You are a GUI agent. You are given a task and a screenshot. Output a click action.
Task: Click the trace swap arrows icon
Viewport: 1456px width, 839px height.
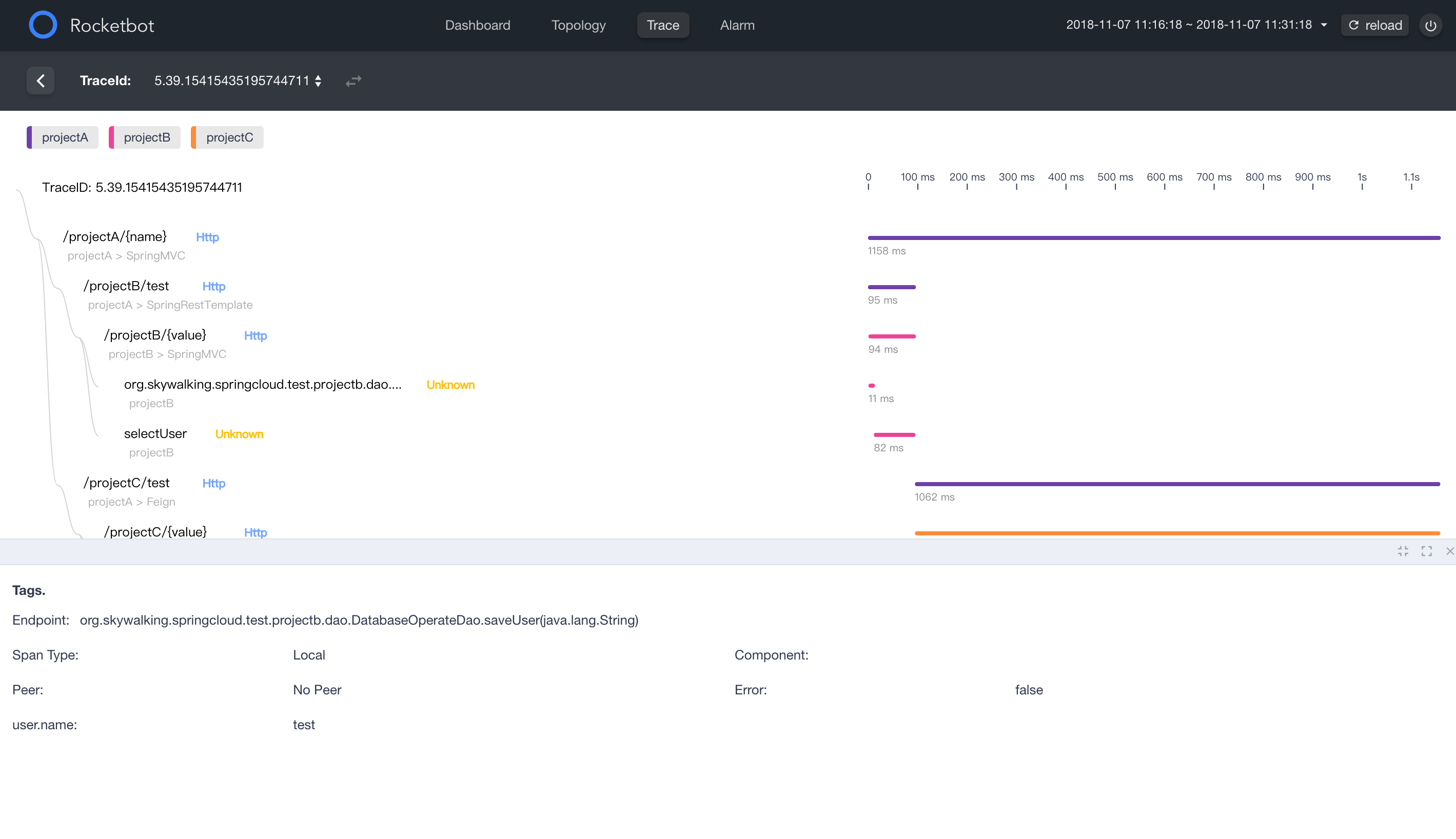[x=353, y=81]
